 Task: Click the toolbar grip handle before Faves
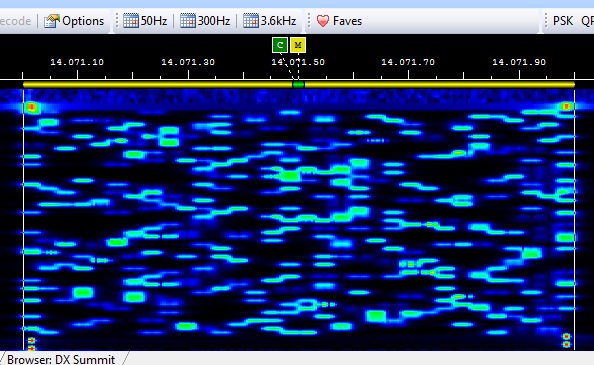(310, 21)
